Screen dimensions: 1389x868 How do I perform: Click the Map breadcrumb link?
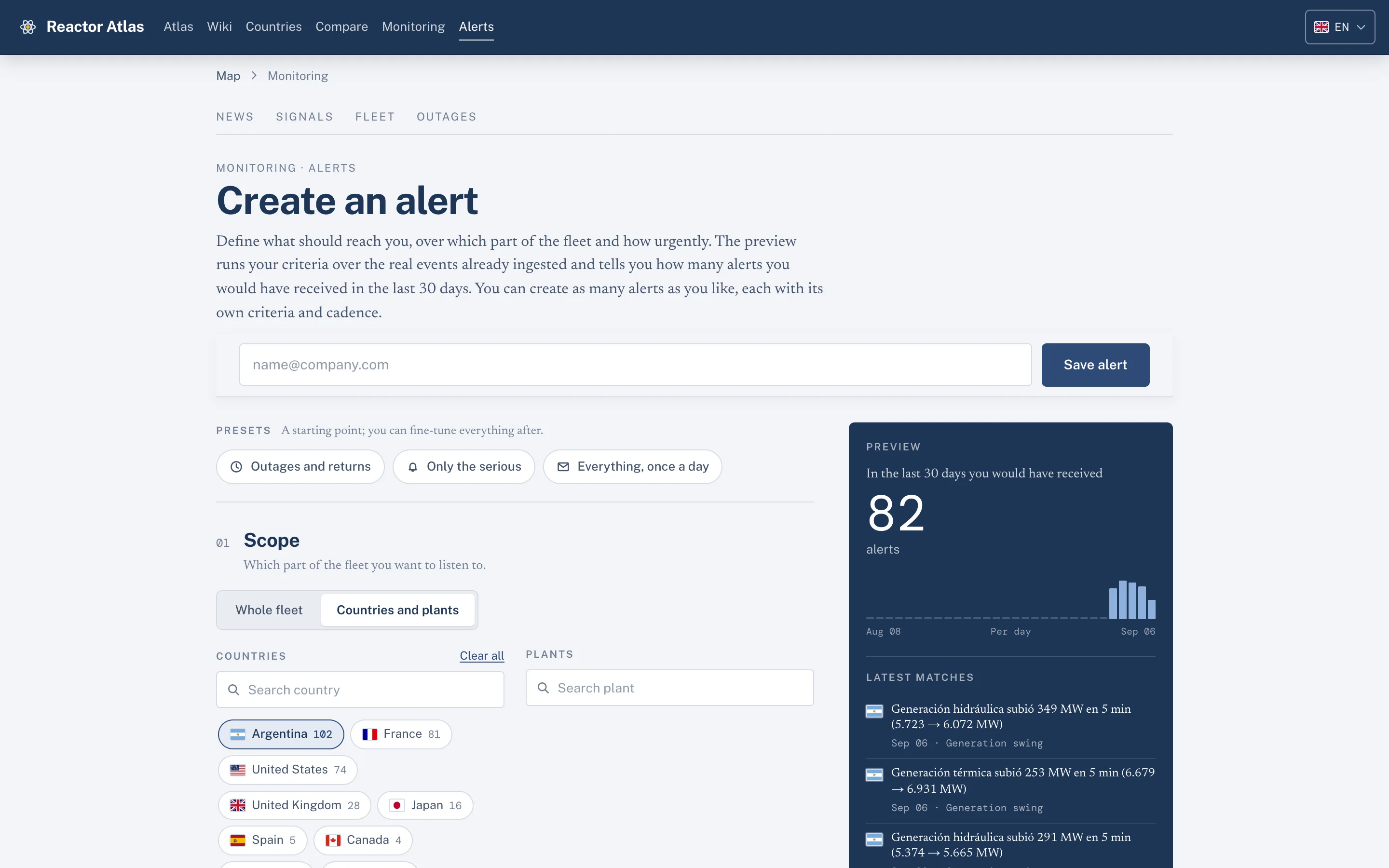[x=228, y=76]
